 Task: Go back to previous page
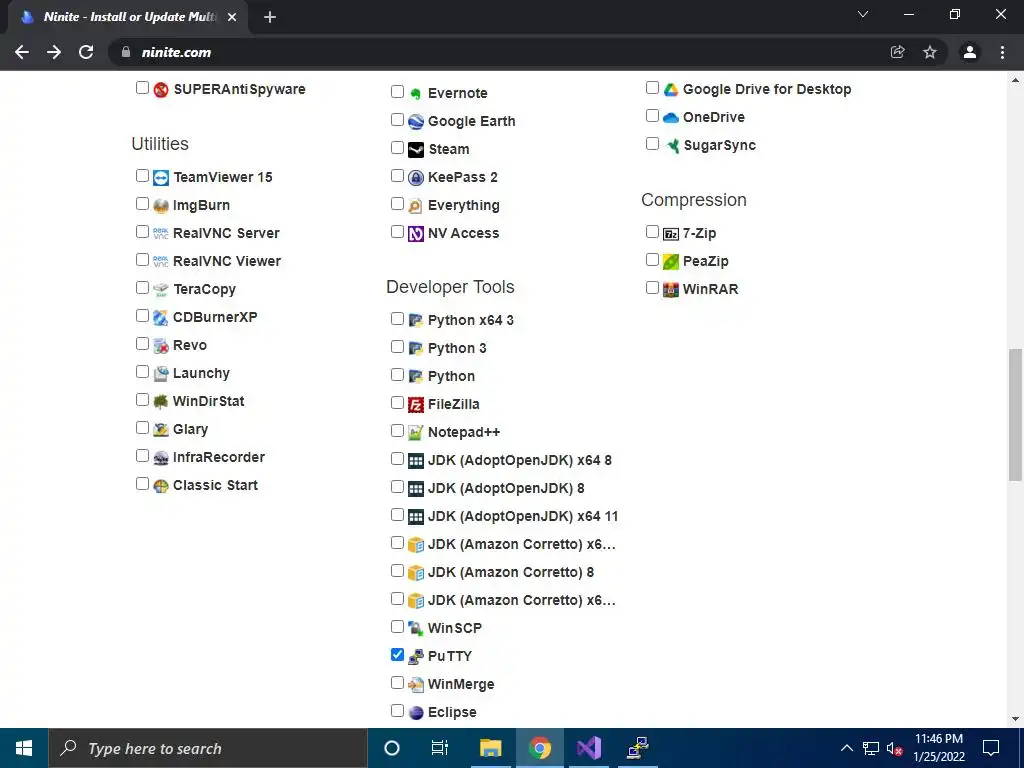22,52
